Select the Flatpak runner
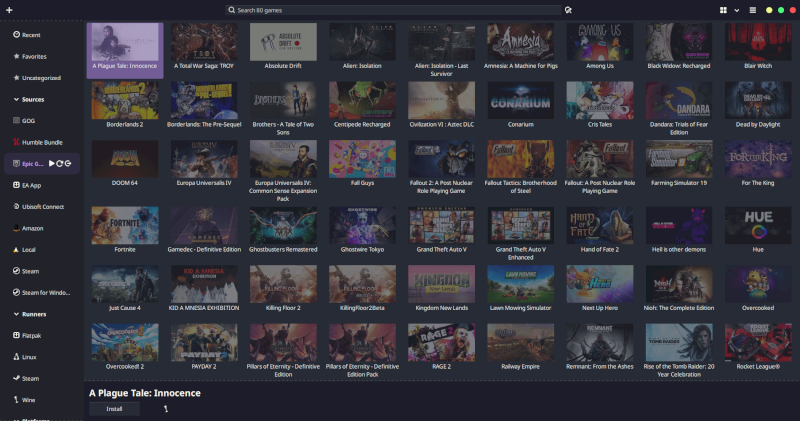Screen dimensions: 800x421 tap(42, 335)
